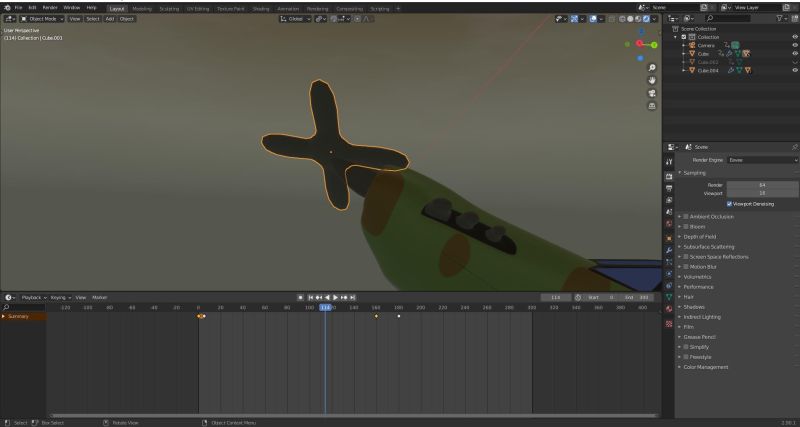Open the View Layer properties tab icon
Image resolution: width=800 pixels, height=427 pixels.
pos(669,200)
